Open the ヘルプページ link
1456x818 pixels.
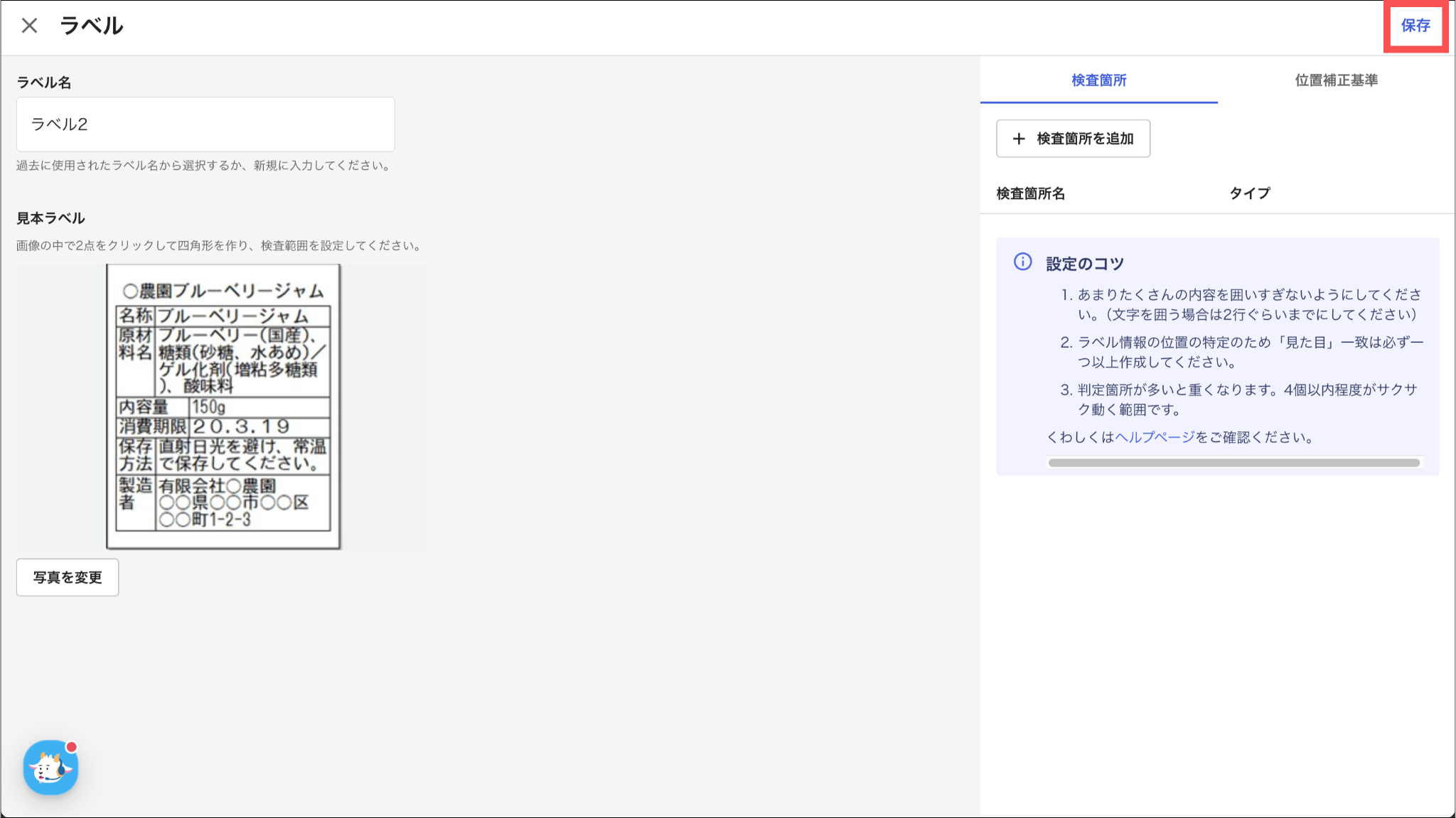[x=1155, y=437]
